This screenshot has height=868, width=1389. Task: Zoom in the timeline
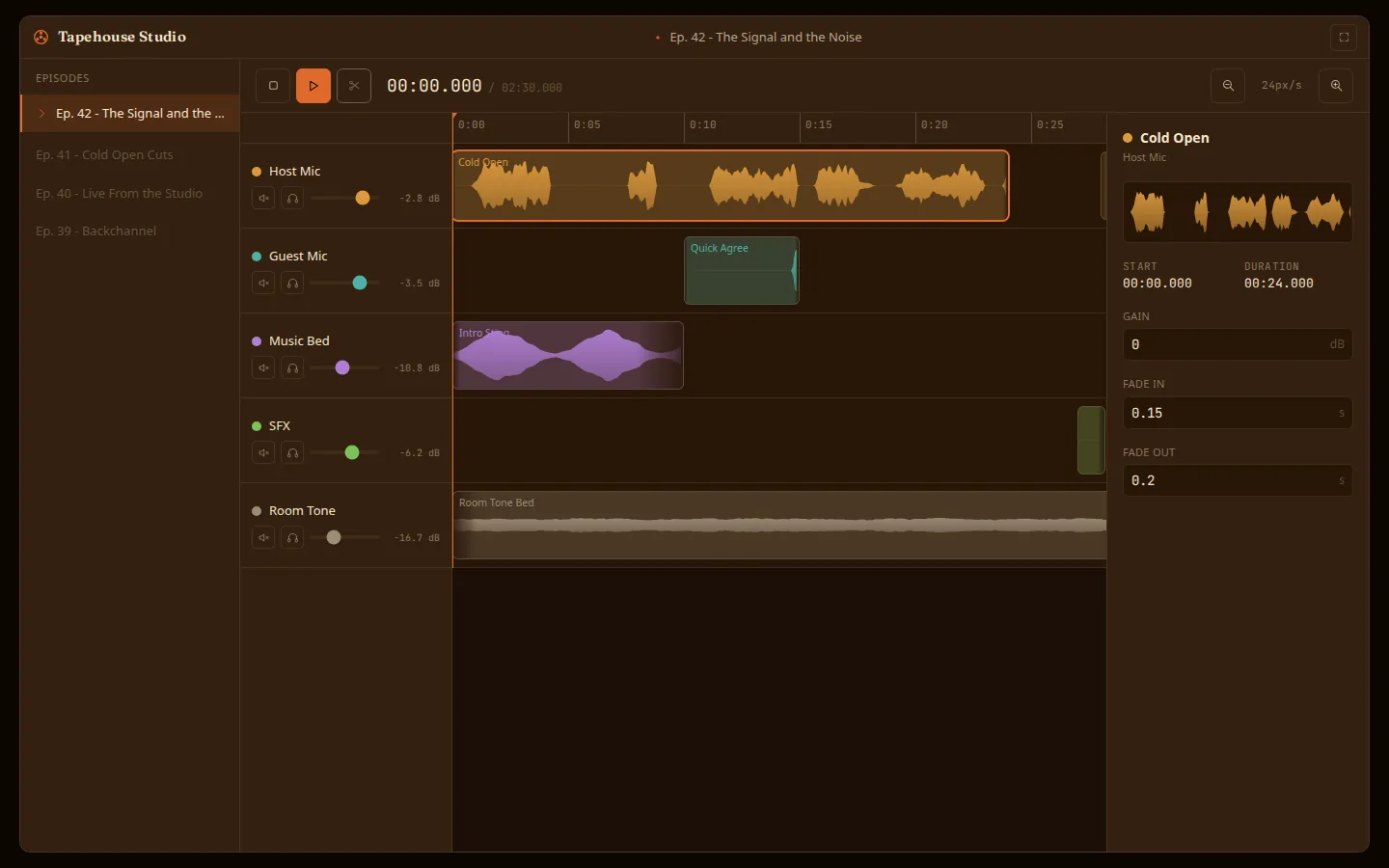pyautogui.click(x=1336, y=86)
